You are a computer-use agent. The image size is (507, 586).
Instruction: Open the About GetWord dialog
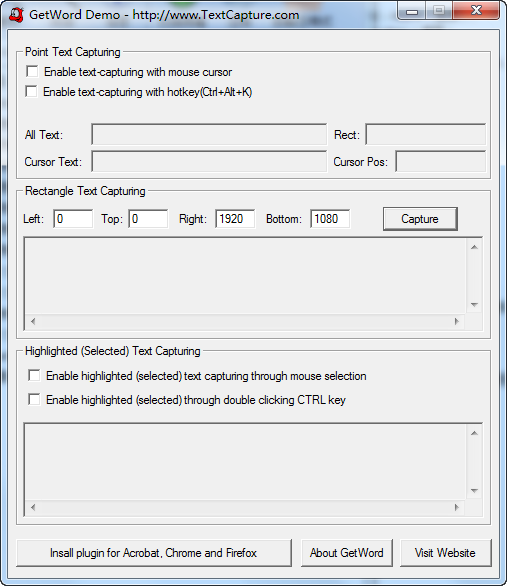click(346, 553)
